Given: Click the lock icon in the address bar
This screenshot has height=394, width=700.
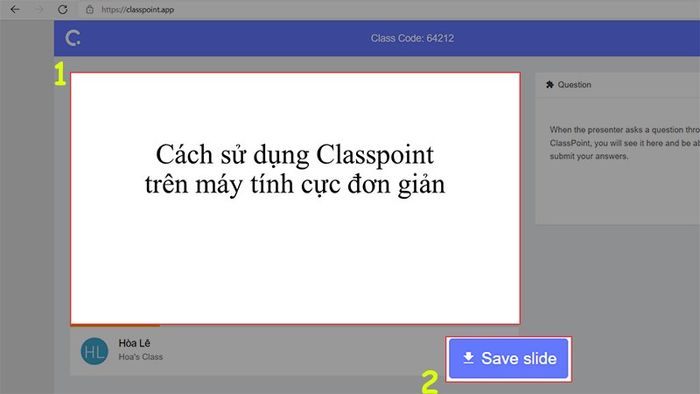Looking at the screenshot, I should coord(90,9).
